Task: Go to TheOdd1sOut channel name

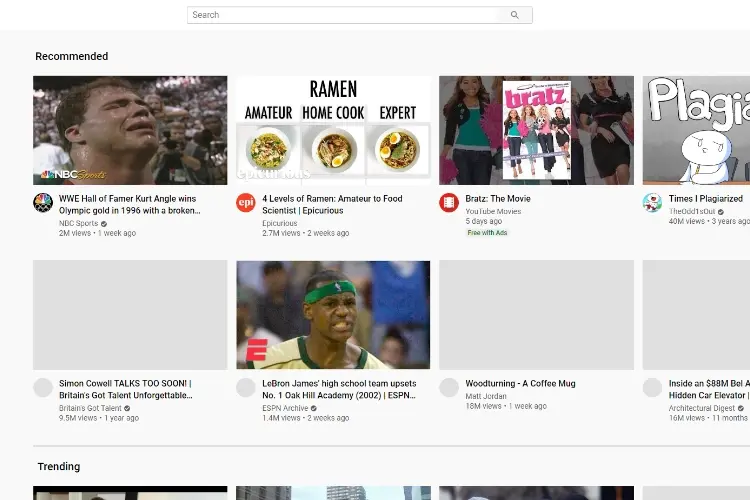Action: (x=692, y=211)
